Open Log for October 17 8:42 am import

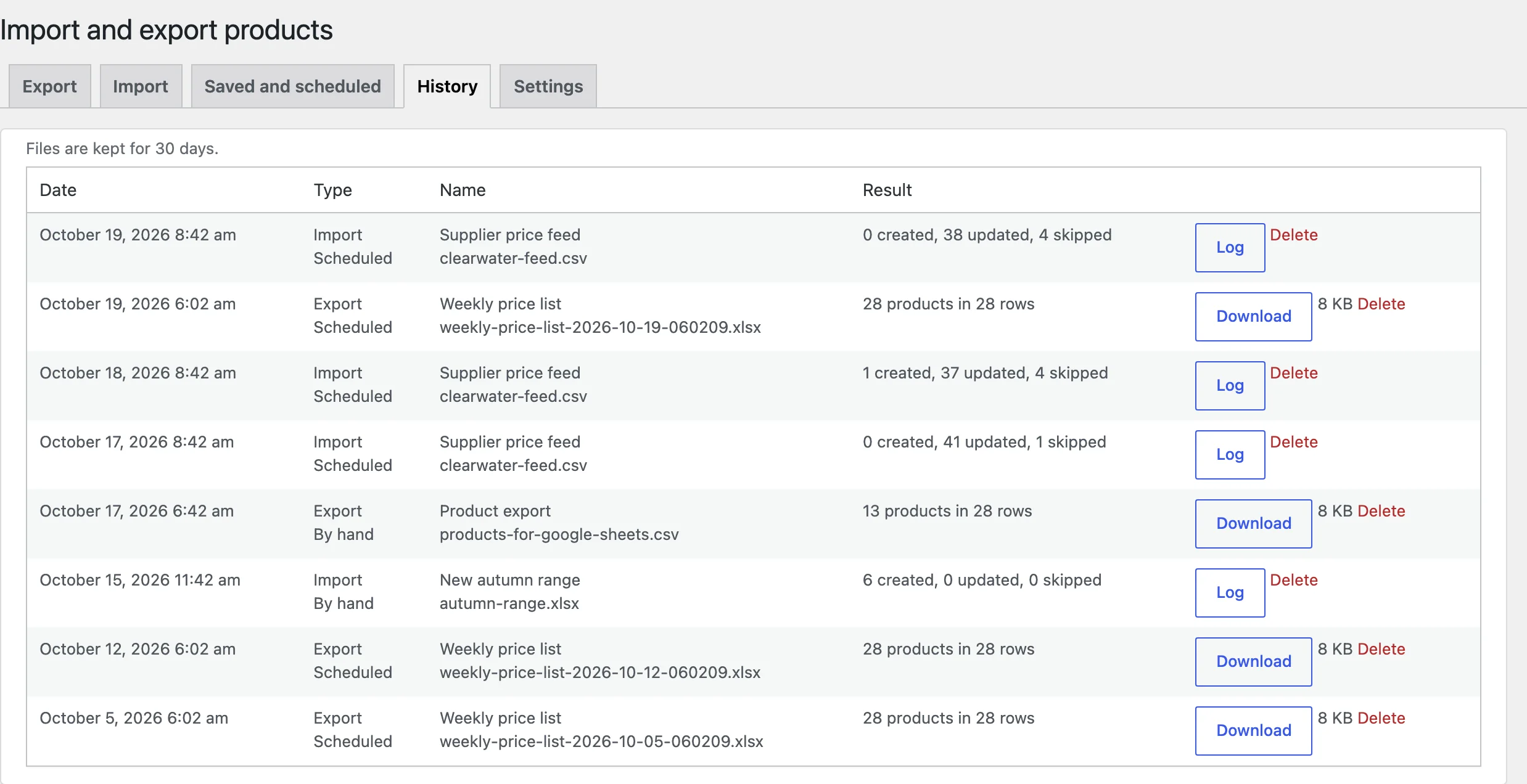click(1230, 455)
